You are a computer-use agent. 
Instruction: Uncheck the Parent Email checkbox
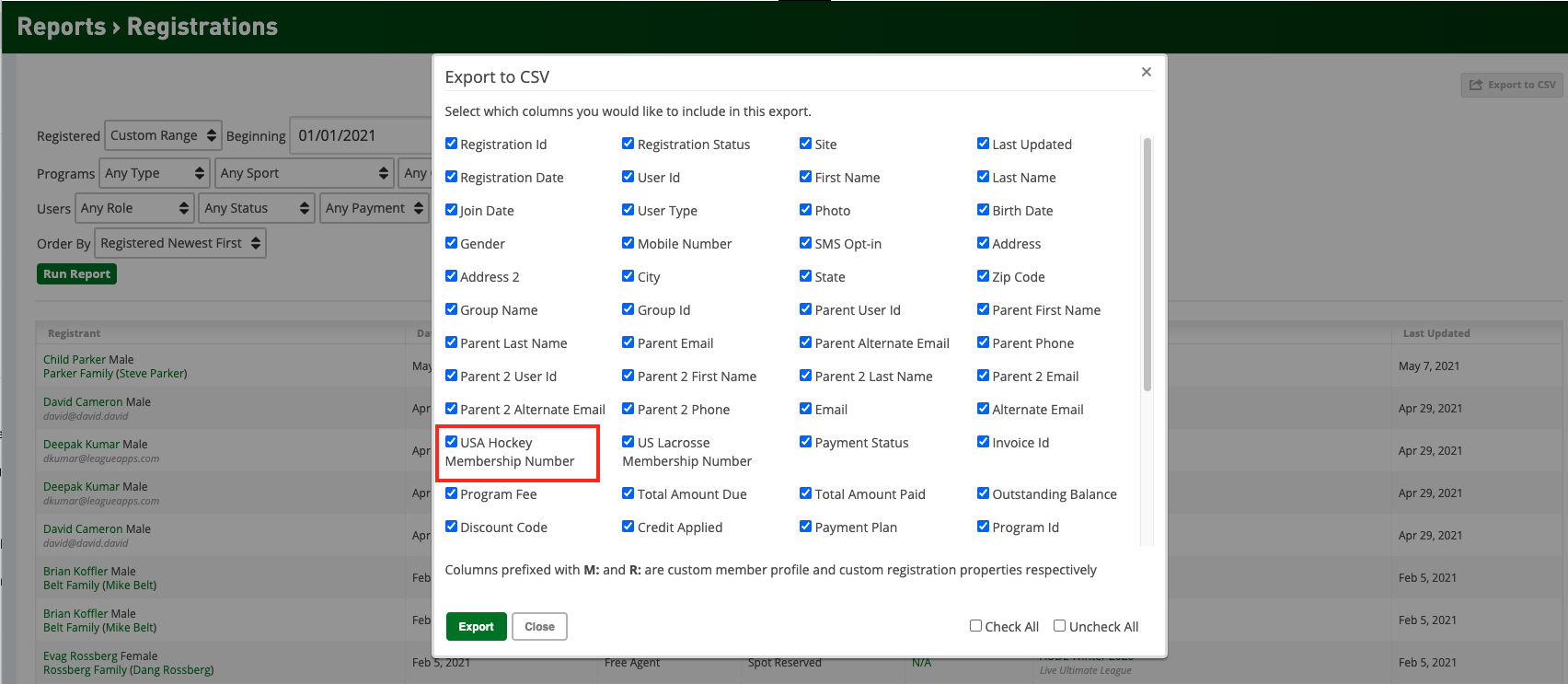(x=628, y=342)
